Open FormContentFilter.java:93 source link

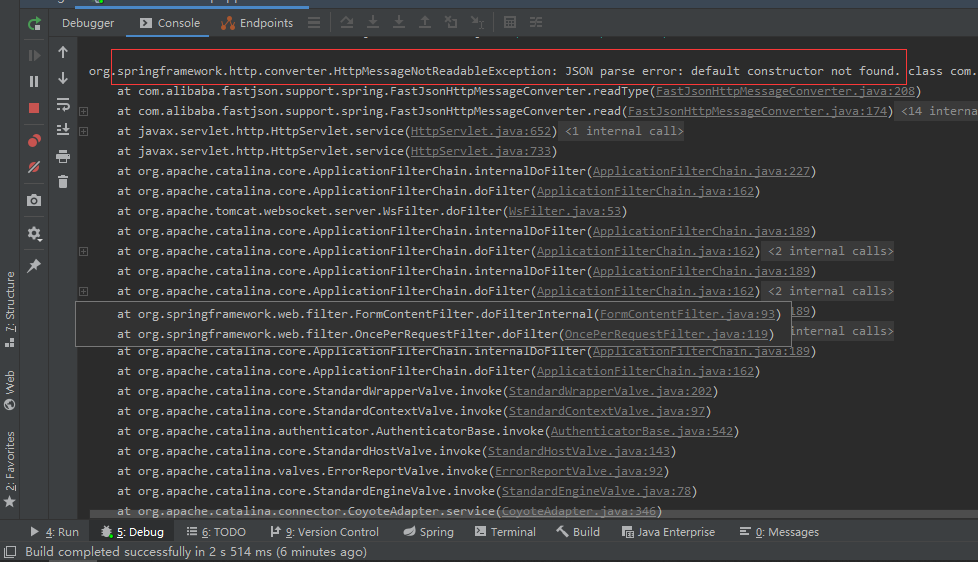click(687, 314)
